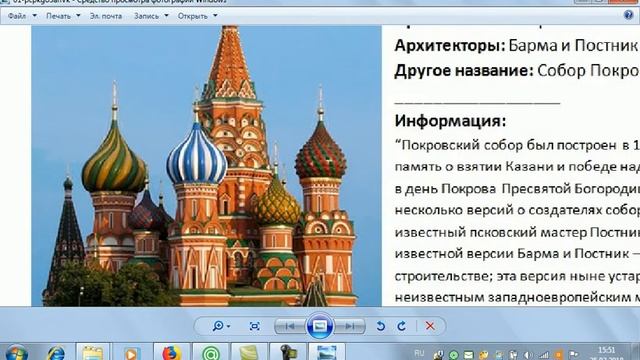The image size is (640, 360).
Task: Rotate the photo clockwise
Action: tap(402, 326)
